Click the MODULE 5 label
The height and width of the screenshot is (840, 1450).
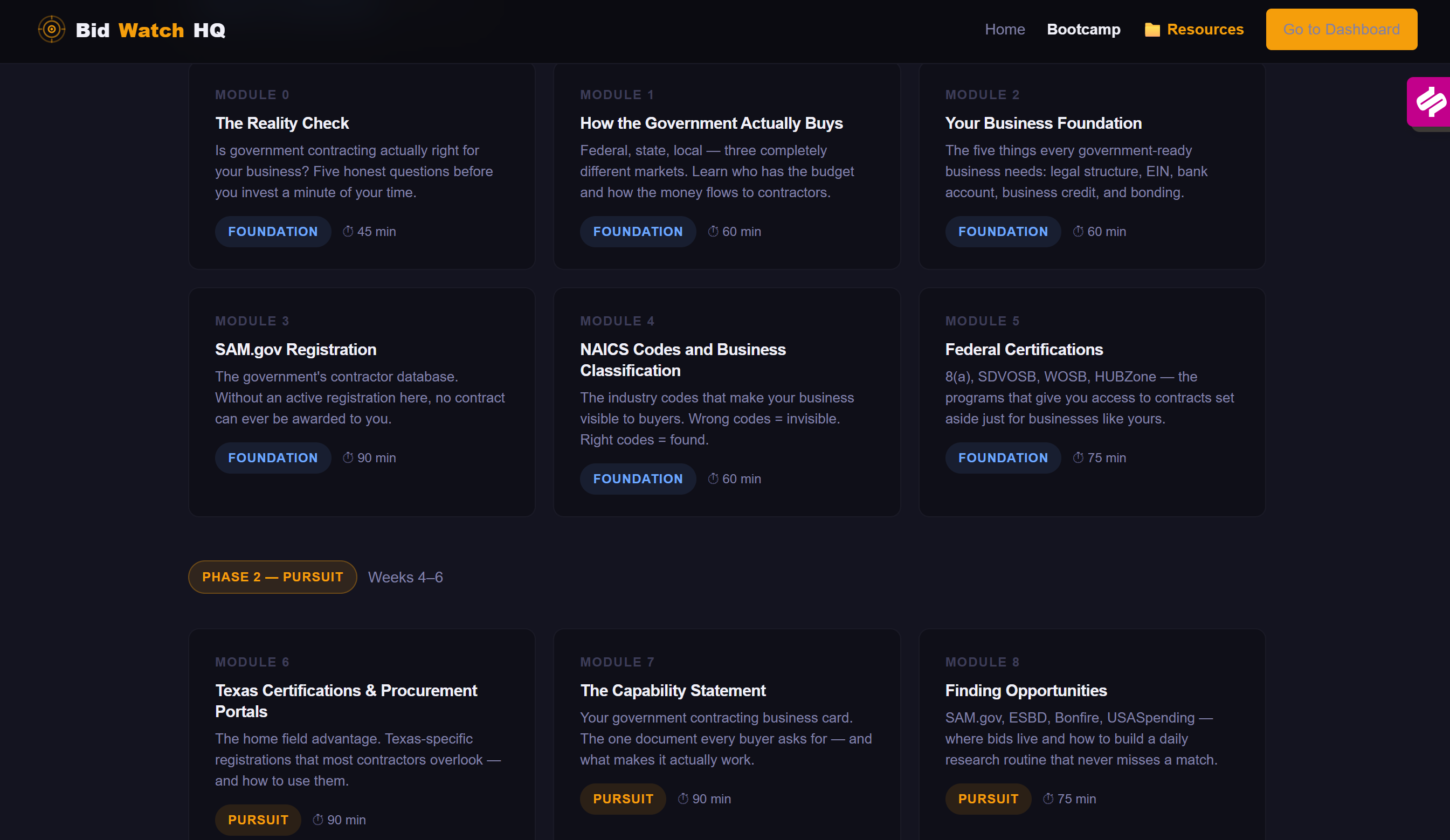tap(982, 321)
